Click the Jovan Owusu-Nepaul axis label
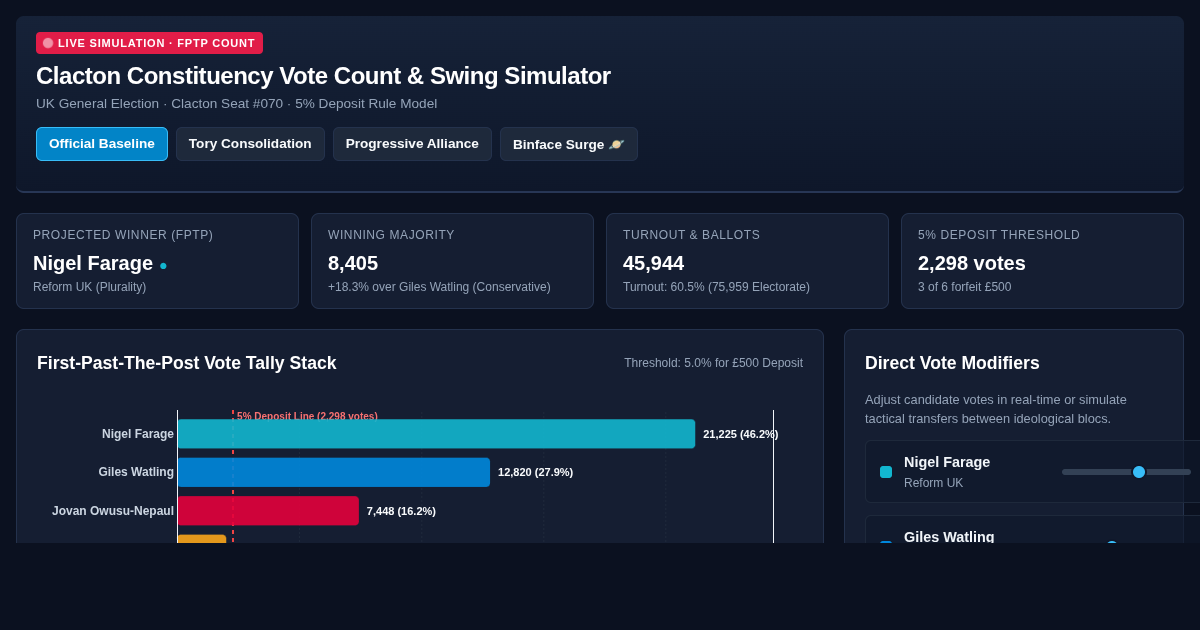The height and width of the screenshot is (630, 1200). (x=113, y=511)
